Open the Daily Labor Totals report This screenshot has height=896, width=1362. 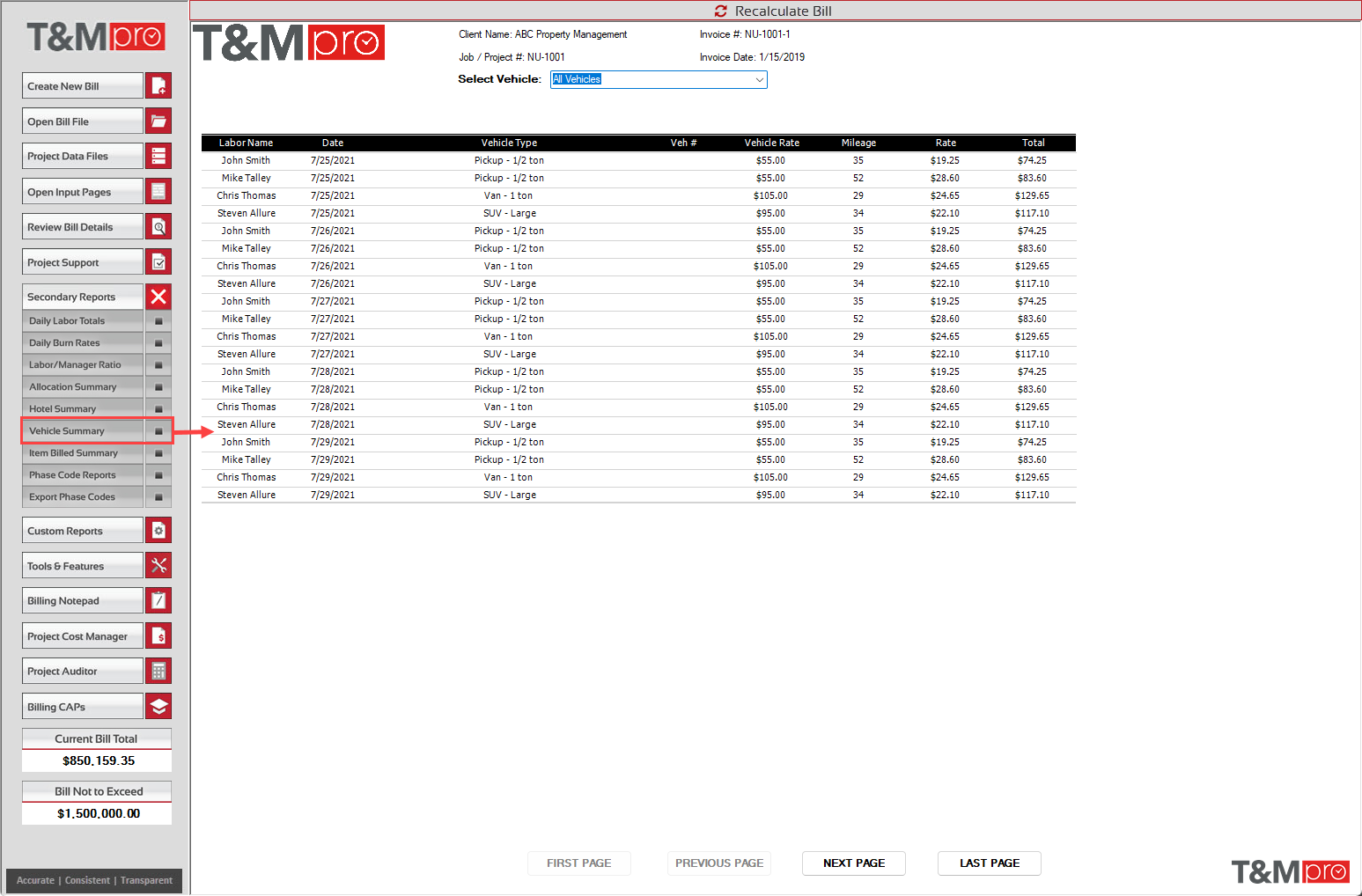[83, 321]
